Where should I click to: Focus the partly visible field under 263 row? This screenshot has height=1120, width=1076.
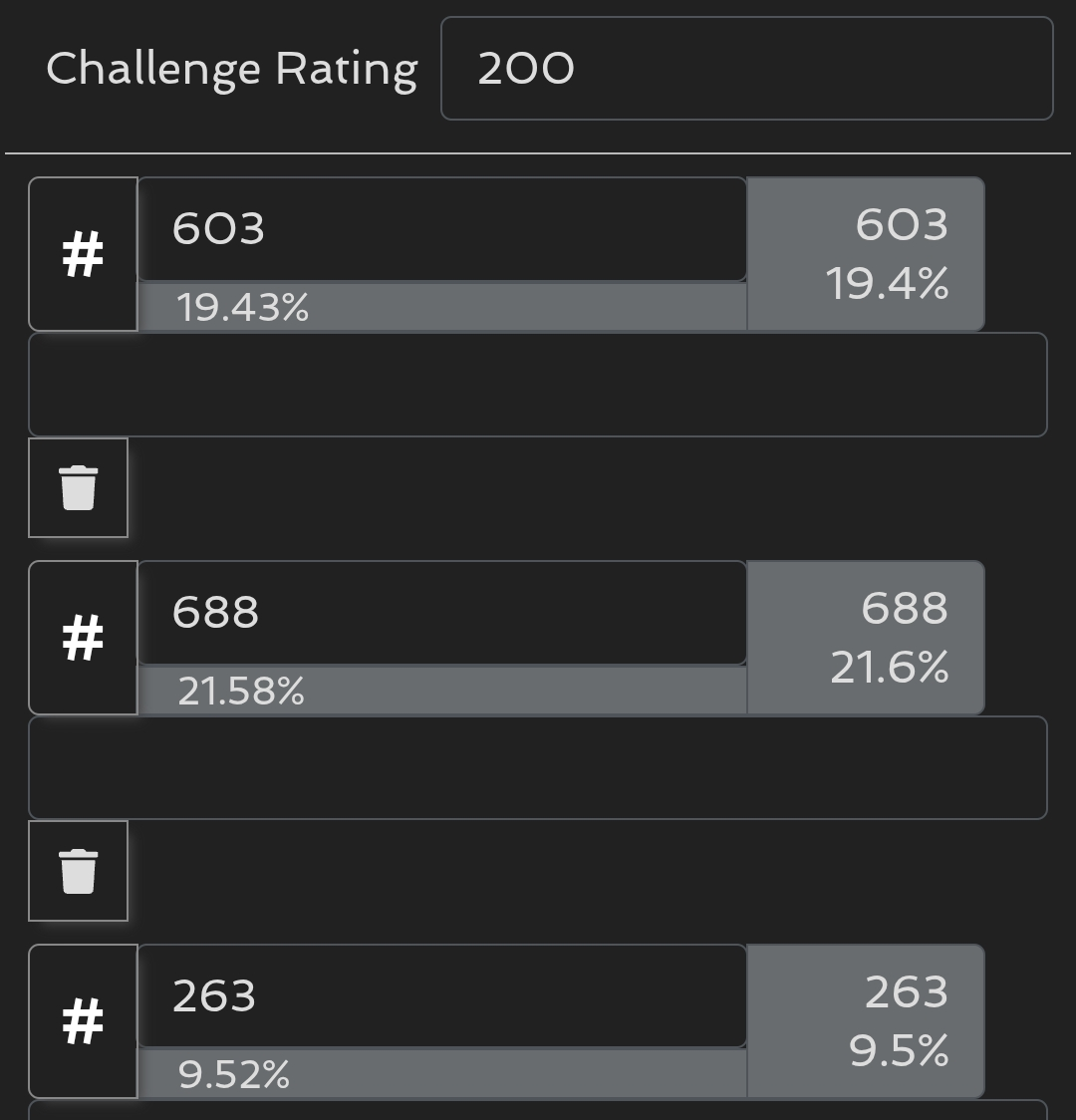coord(537,1110)
